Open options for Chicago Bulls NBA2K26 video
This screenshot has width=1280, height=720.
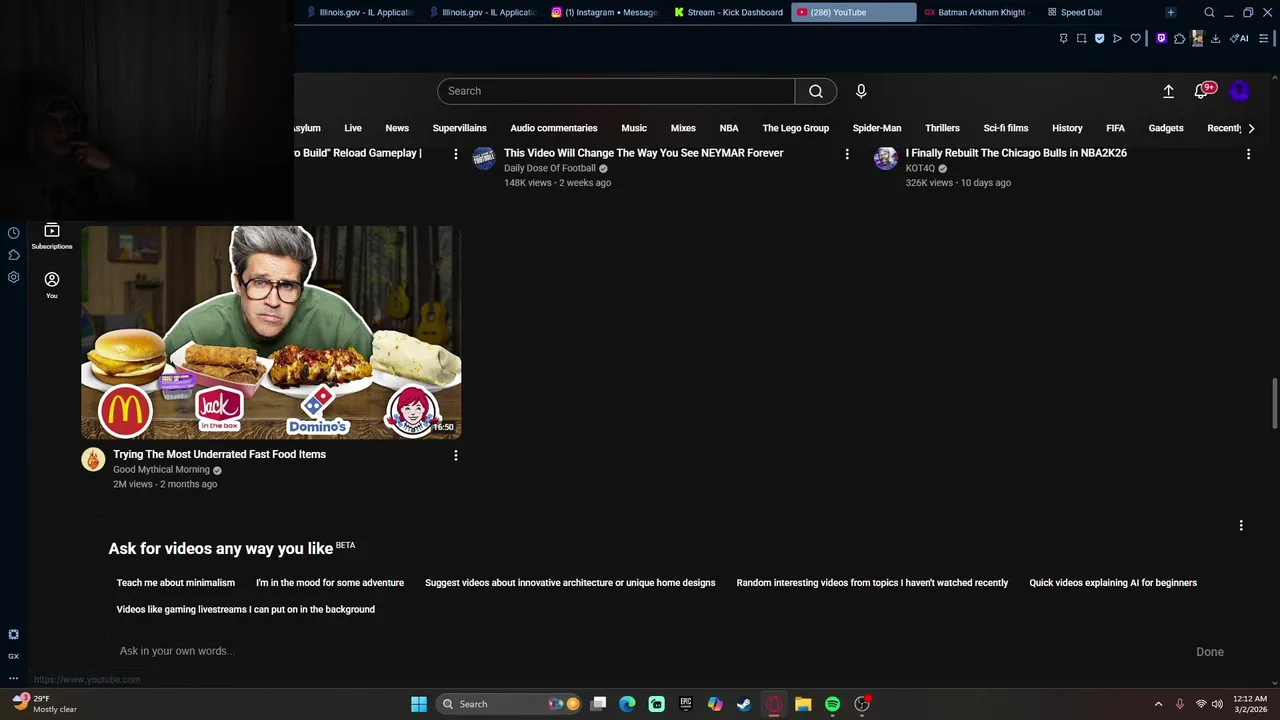(1248, 154)
